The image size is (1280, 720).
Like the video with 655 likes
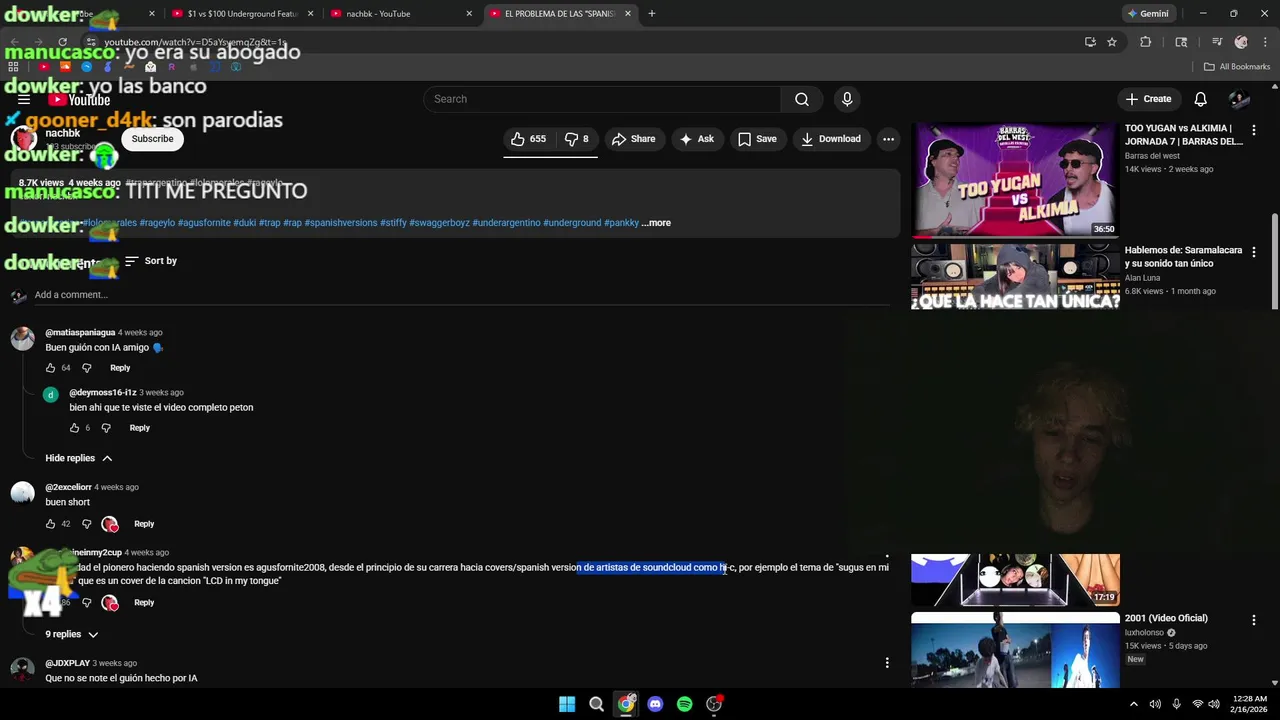tap(529, 139)
